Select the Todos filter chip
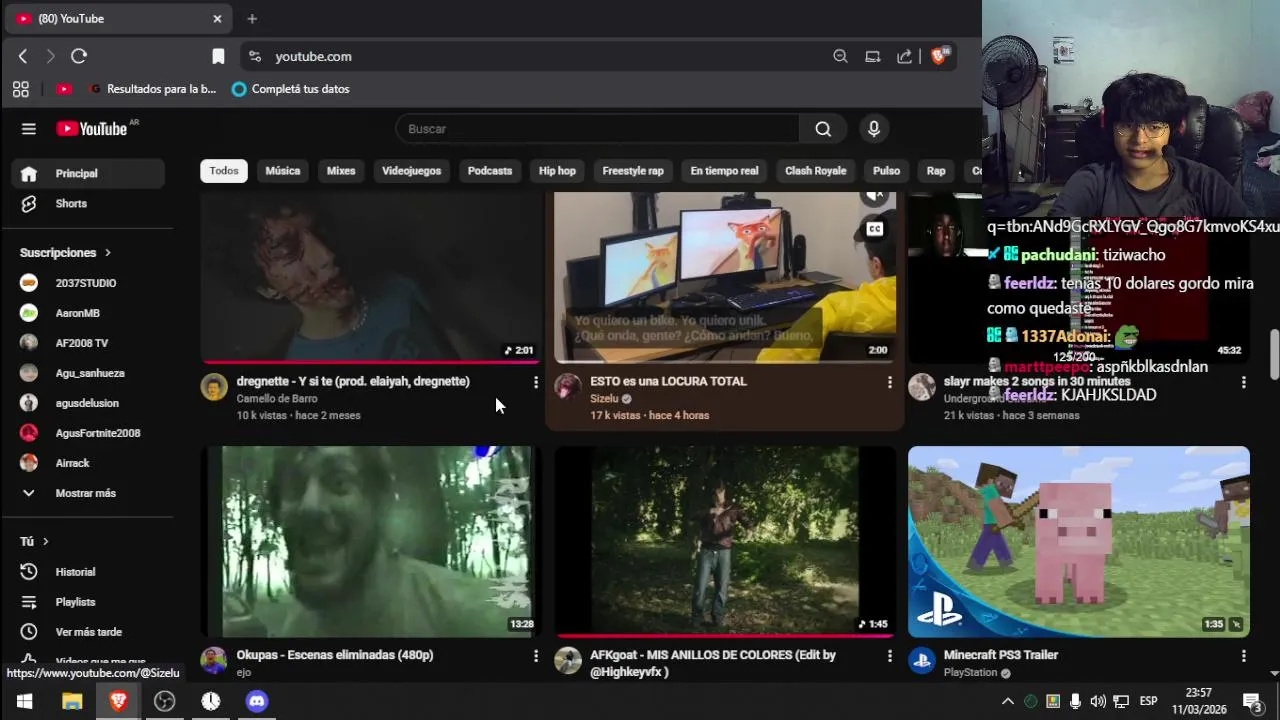The height and width of the screenshot is (720, 1280). point(224,171)
